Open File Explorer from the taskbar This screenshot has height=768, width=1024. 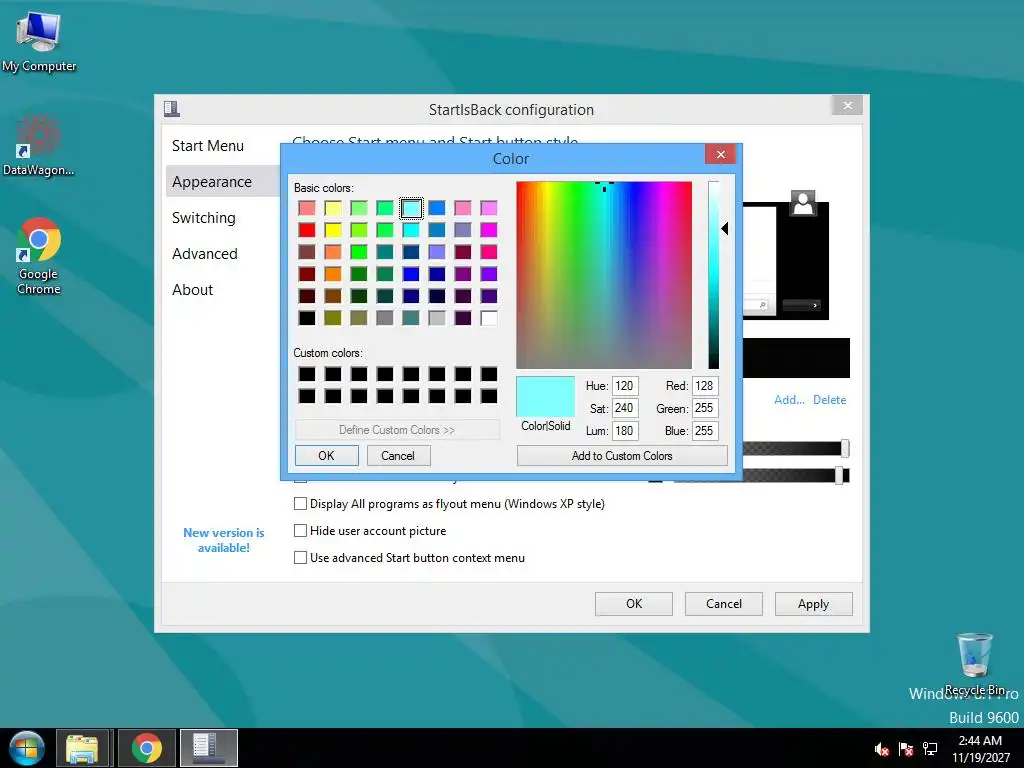(x=82, y=748)
